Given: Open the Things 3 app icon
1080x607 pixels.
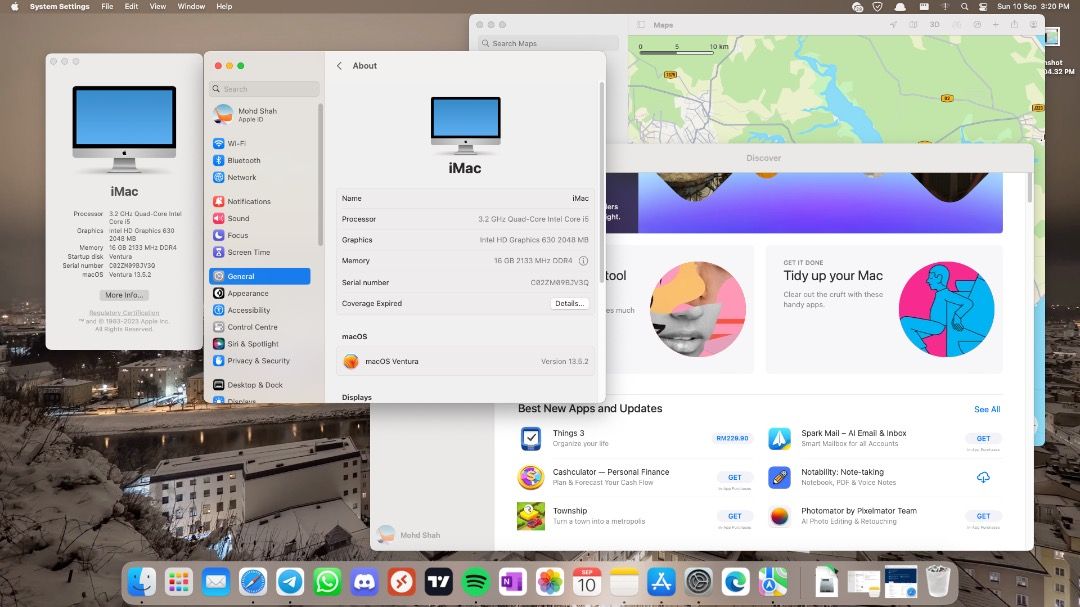Looking at the screenshot, I should pyautogui.click(x=531, y=438).
